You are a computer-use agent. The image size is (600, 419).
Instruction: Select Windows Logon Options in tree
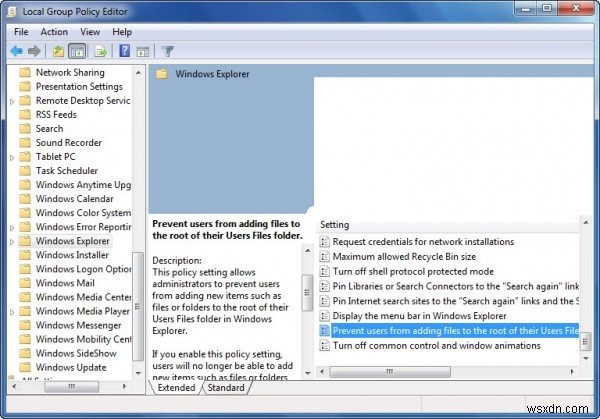click(x=83, y=269)
